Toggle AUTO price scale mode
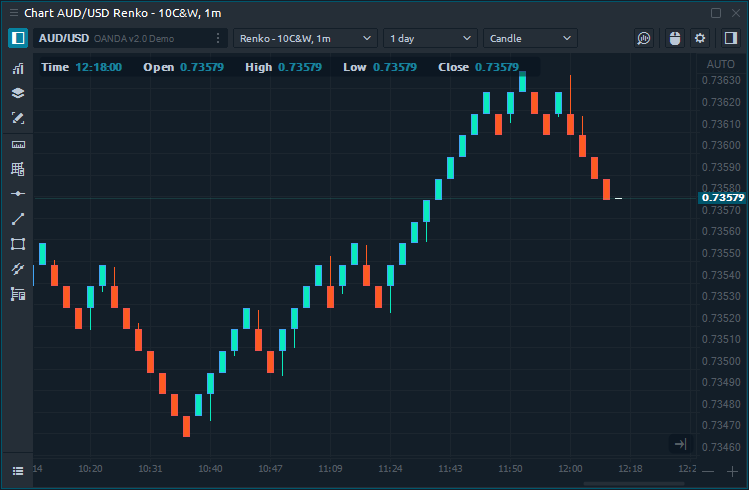750x491 pixels. pyautogui.click(x=720, y=64)
